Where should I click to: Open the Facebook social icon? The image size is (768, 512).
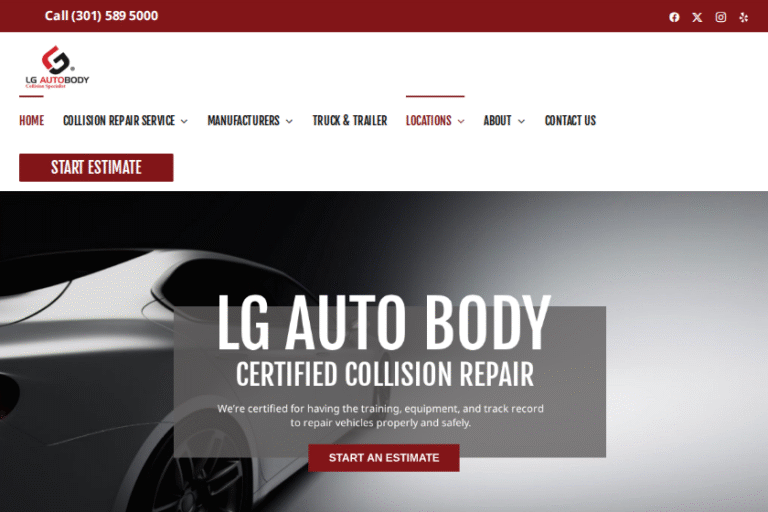(x=674, y=17)
